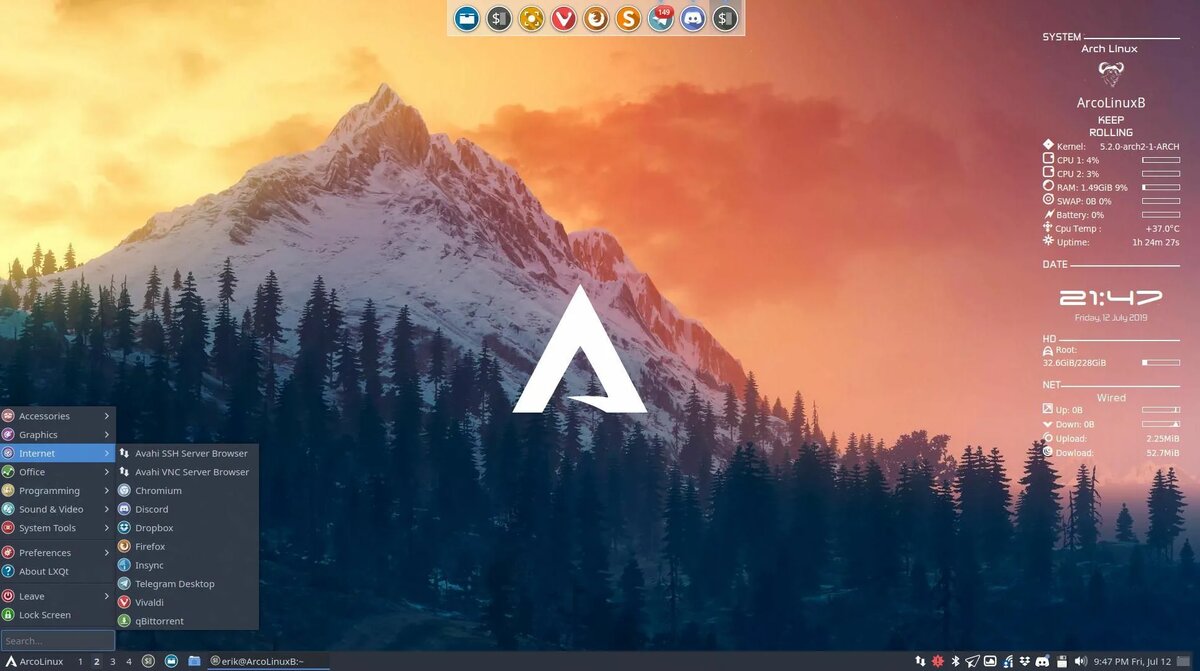
Task: Open Telegram showing 149 notifications in dock
Action: (x=660, y=18)
